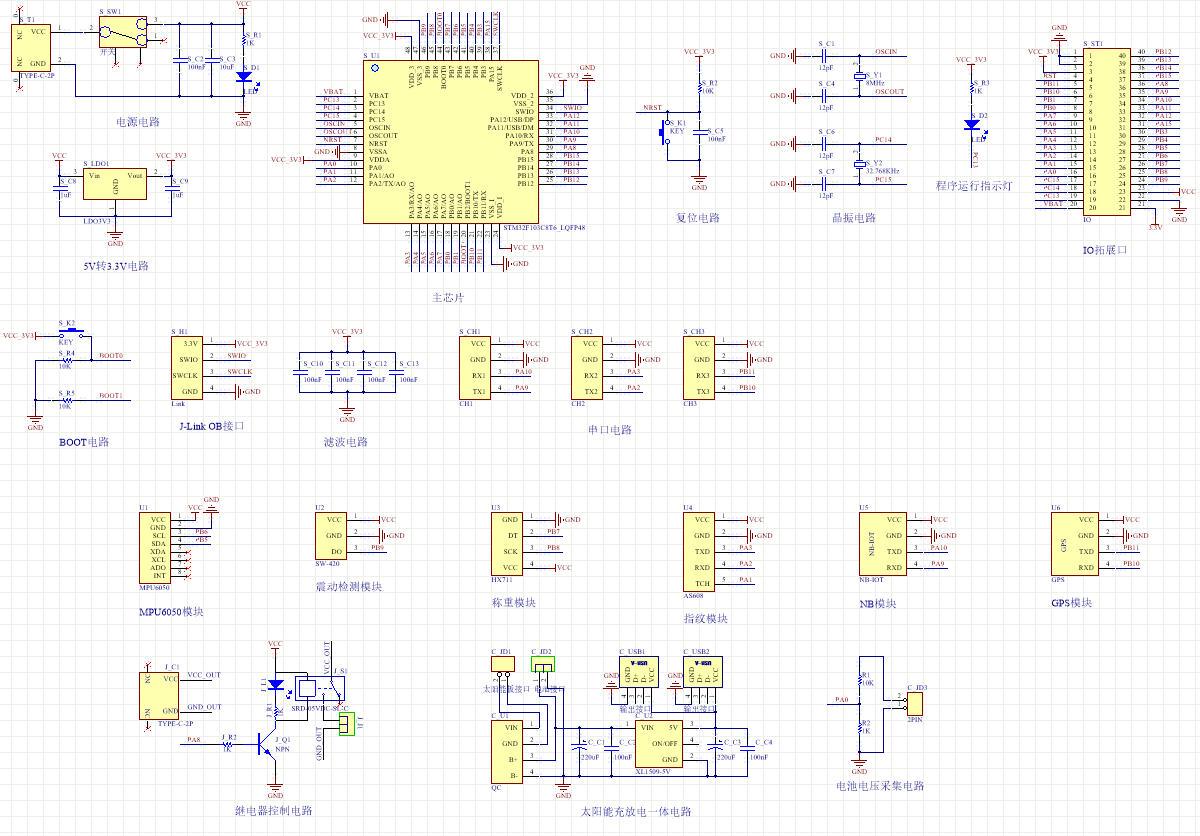This screenshot has width=1200, height=836.
Task: Click the QC charger block C_U1
Action: [505, 751]
